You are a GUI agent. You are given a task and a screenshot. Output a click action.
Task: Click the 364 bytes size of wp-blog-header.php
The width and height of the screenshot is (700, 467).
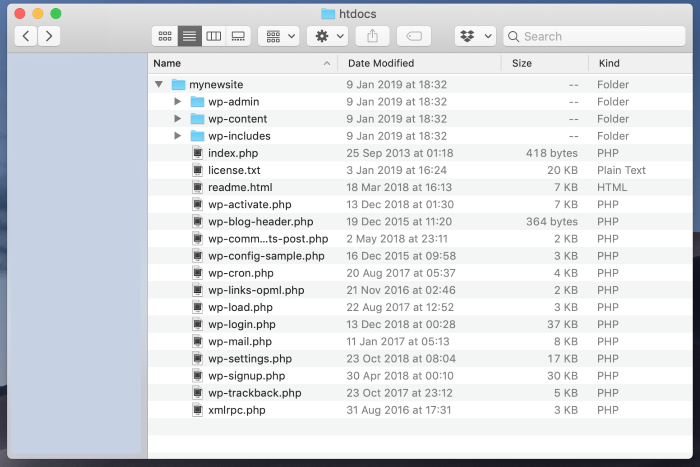point(551,221)
